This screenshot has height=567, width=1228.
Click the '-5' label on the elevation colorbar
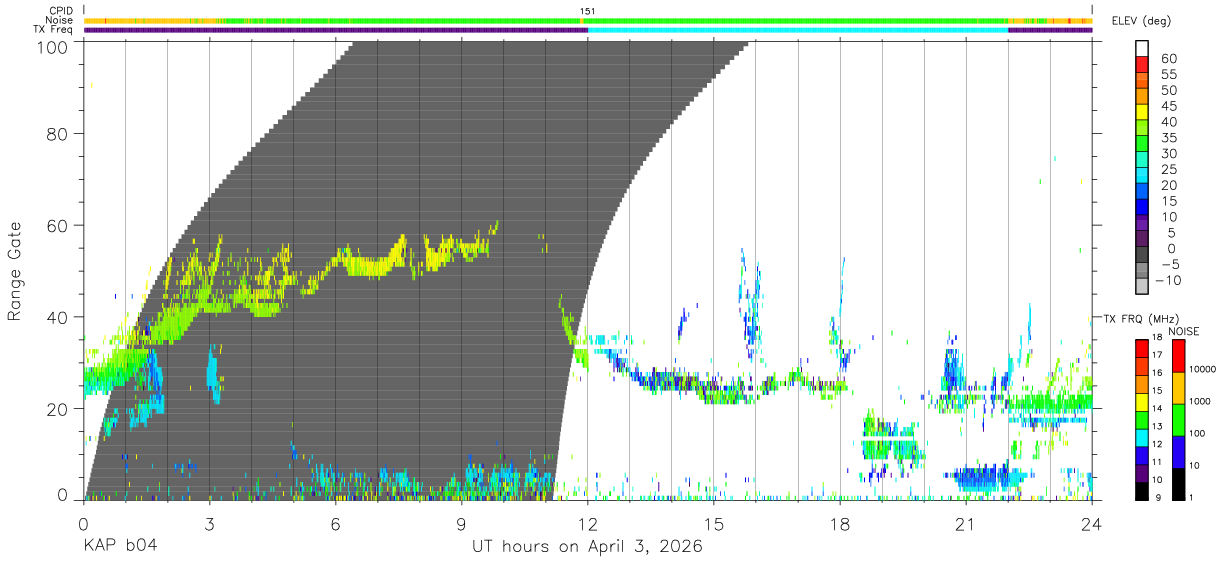coord(1169,264)
